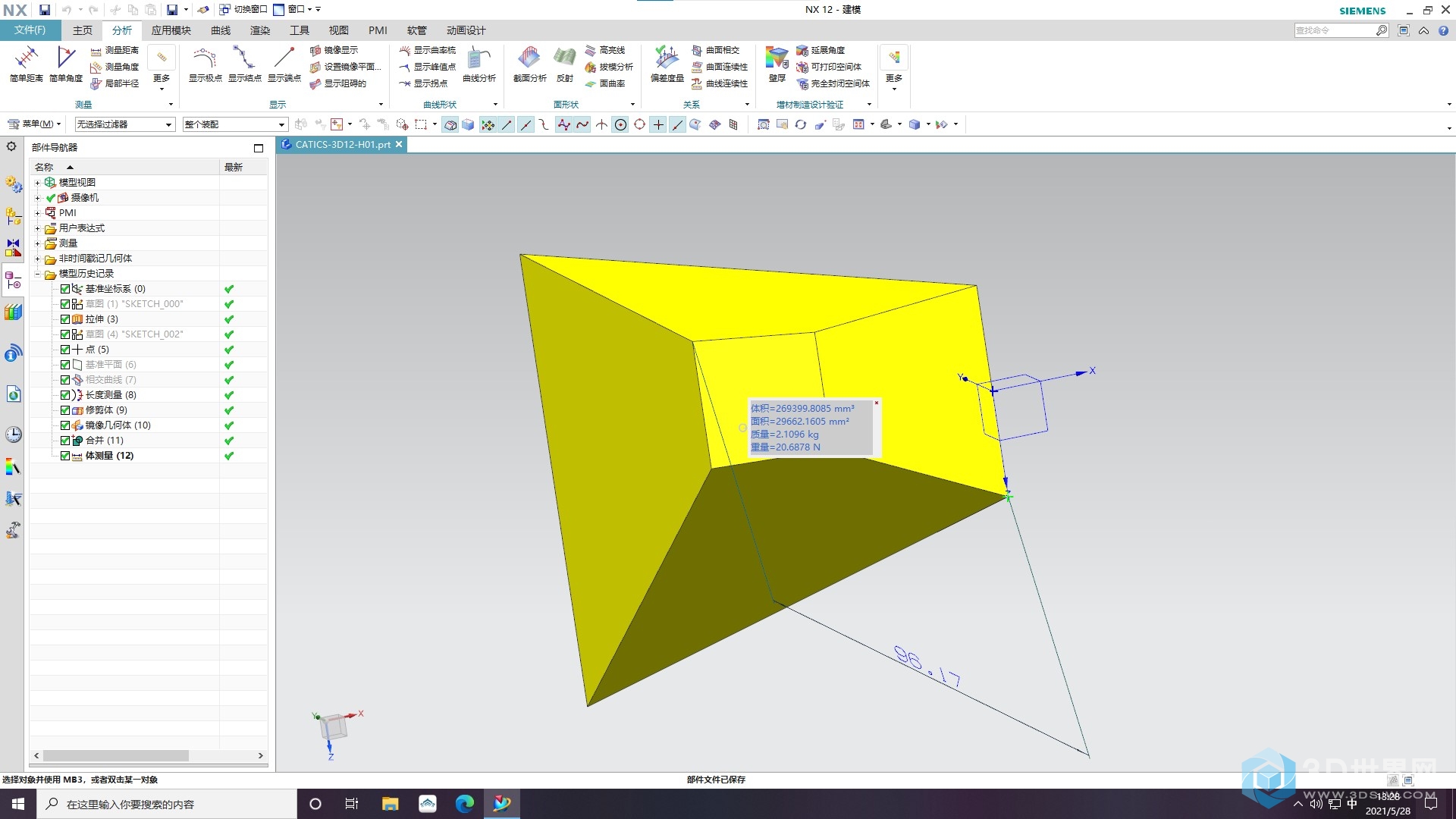This screenshot has width=1456, height=819.
Task: Open 偏差度量 deviation gauge tool
Action: (x=667, y=64)
